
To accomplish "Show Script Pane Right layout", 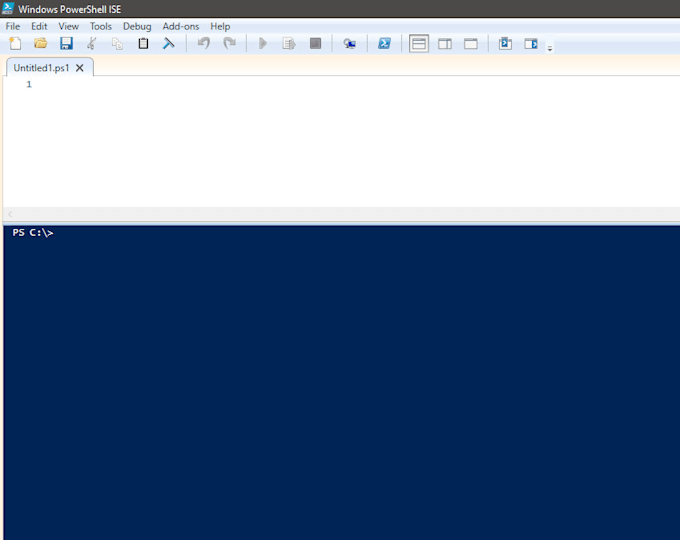I will 445,44.
